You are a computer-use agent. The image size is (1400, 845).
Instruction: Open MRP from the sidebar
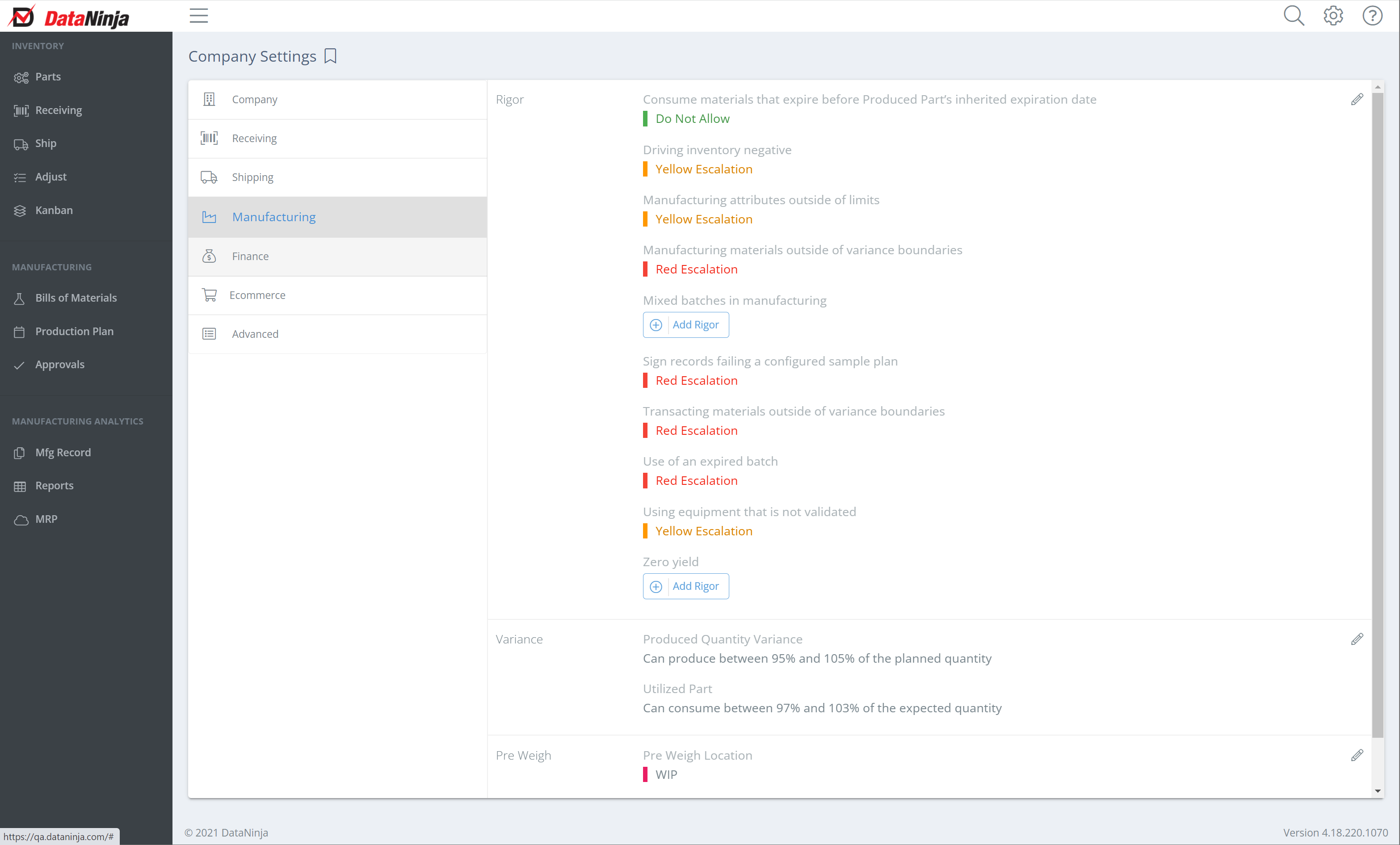pos(46,519)
